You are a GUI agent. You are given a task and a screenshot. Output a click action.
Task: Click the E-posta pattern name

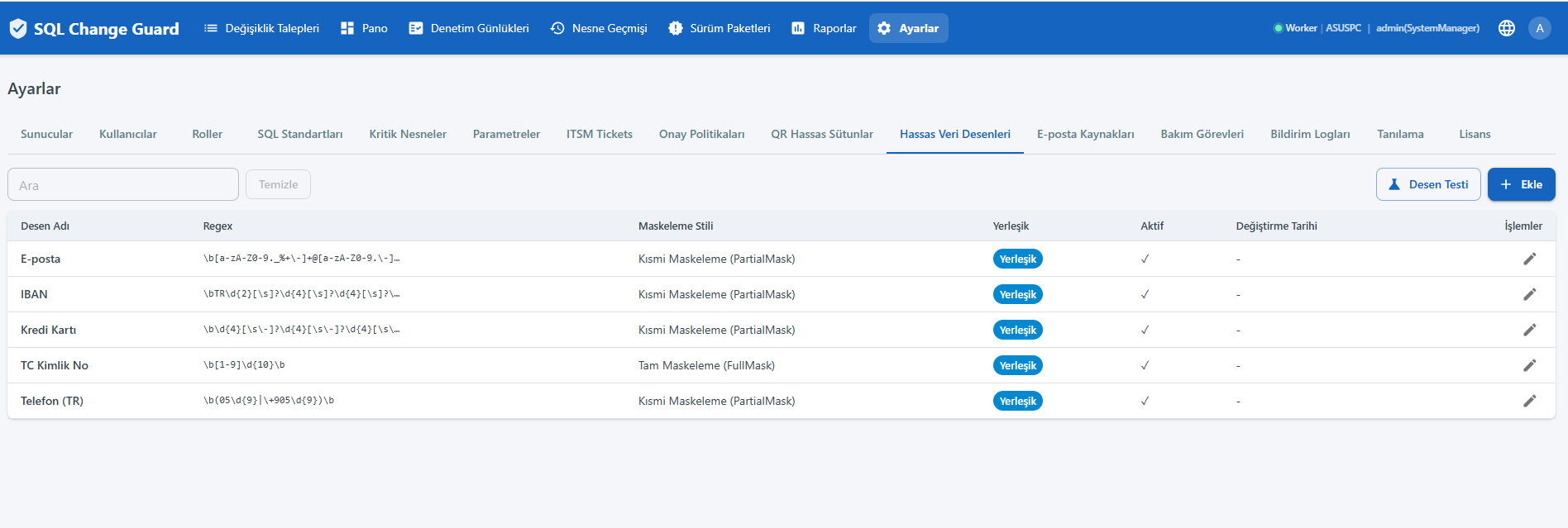click(41, 259)
